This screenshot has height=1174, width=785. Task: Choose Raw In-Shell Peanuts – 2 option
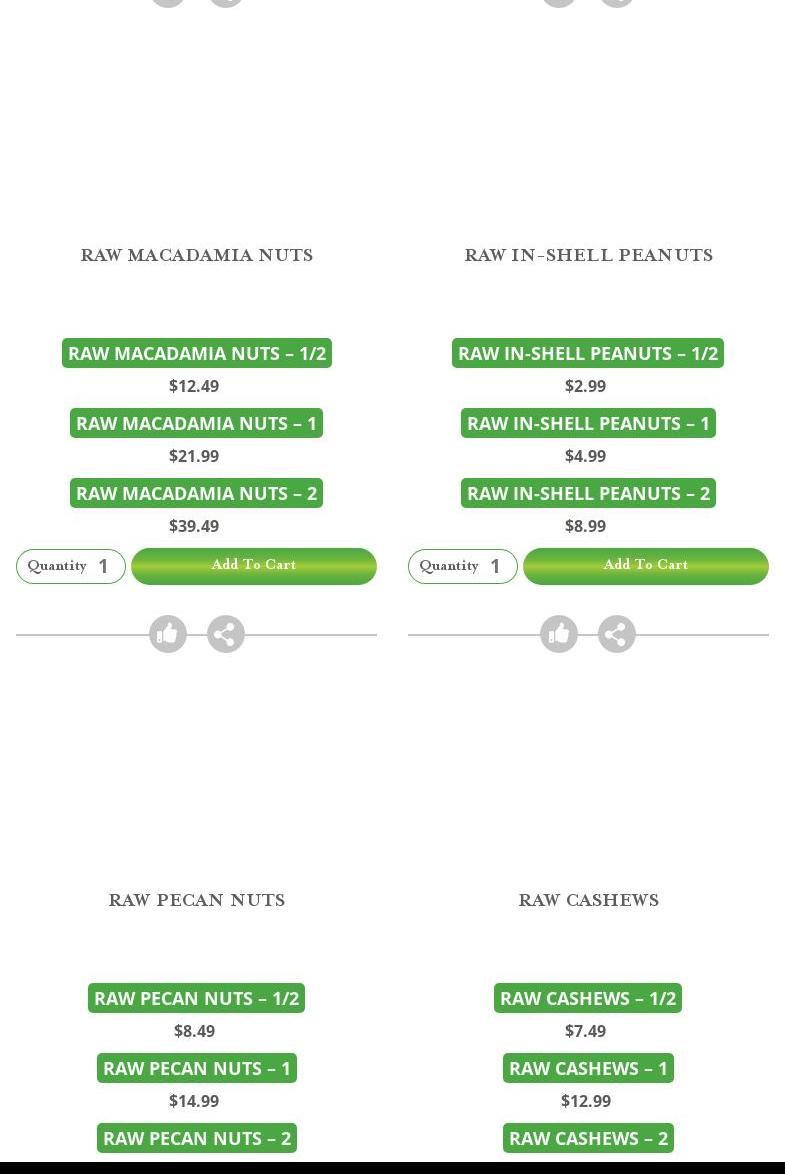tap(588, 493)
